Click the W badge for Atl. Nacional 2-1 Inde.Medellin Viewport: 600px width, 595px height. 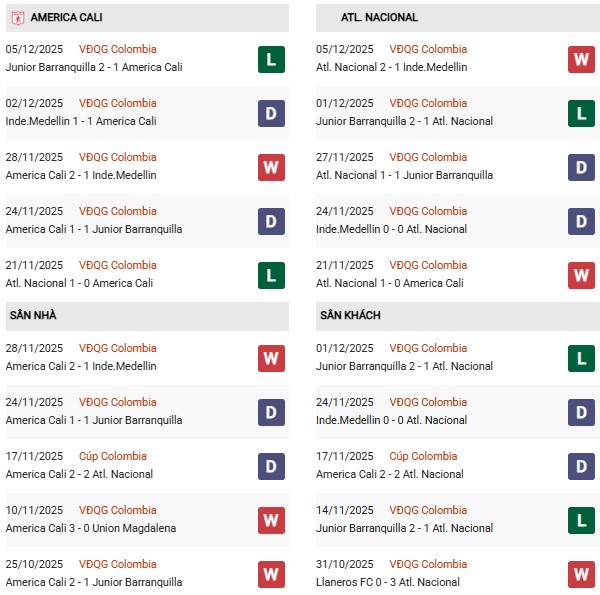pos(582,59)
